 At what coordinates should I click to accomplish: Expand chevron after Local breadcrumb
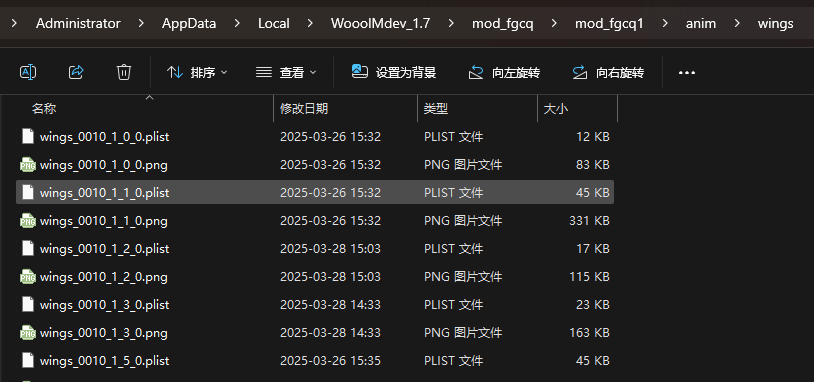tap(310, 23)
